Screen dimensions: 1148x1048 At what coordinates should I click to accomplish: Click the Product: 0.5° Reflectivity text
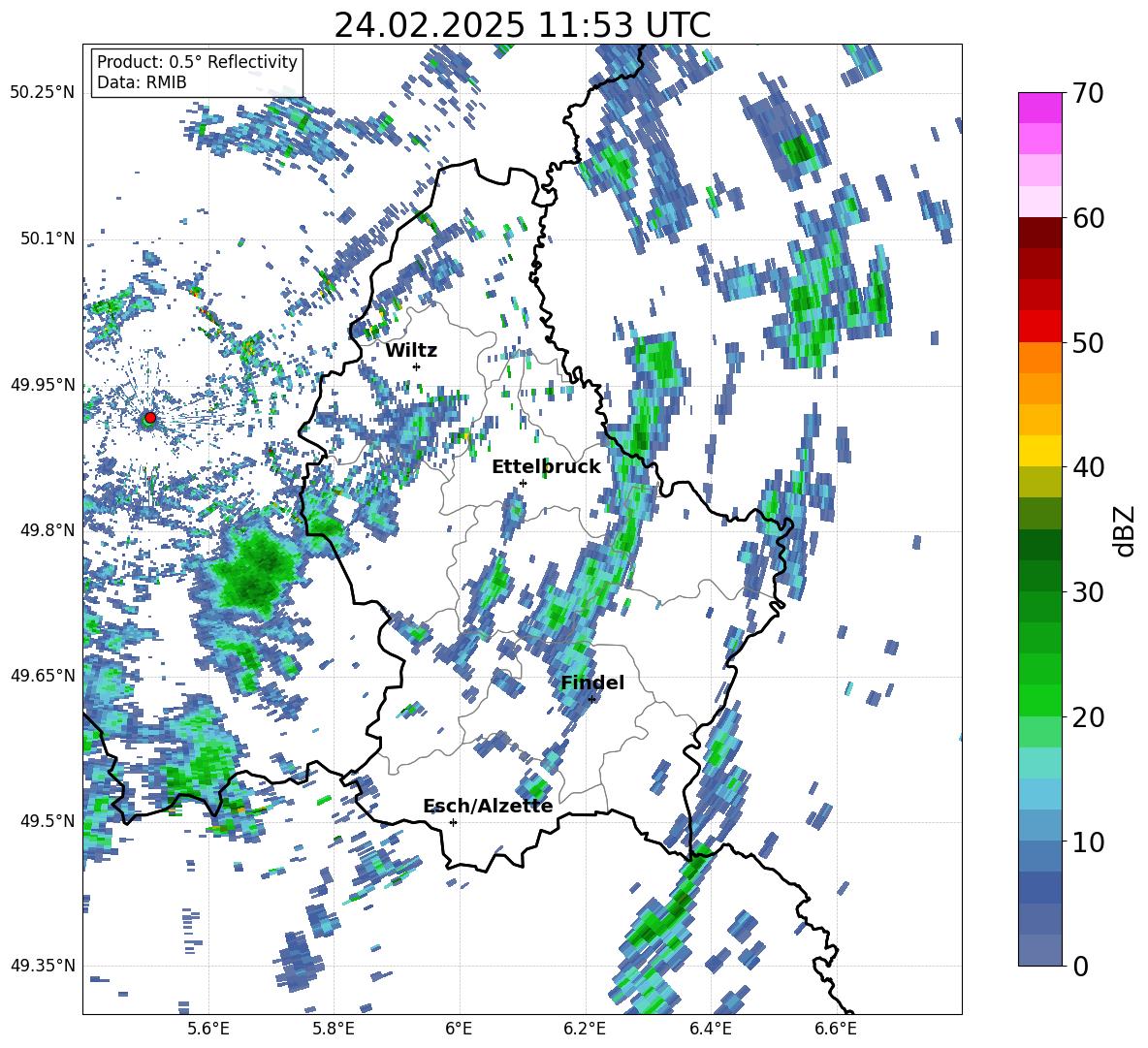[x=197, y=61]
